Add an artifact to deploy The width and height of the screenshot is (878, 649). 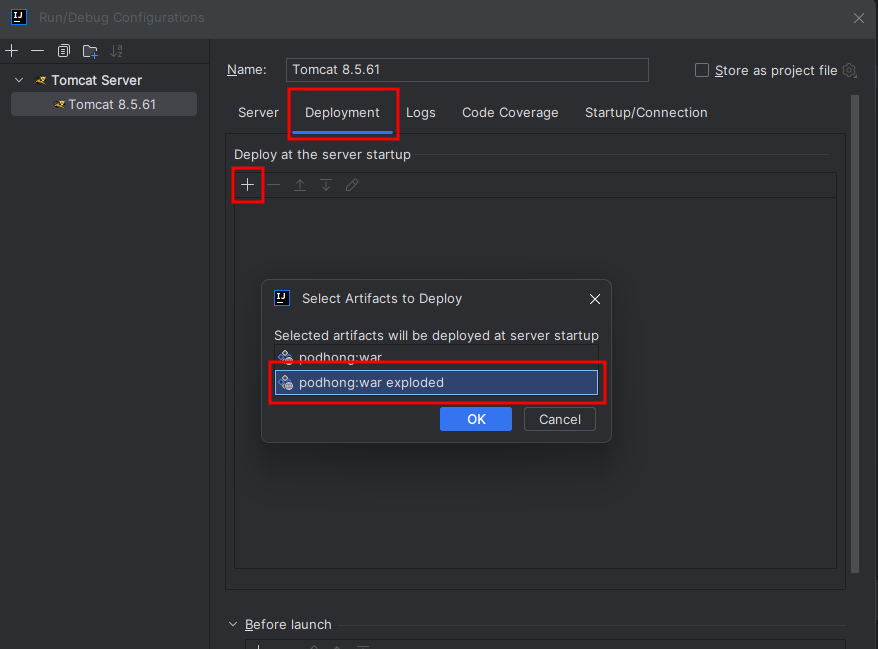[x=247, y=185]
